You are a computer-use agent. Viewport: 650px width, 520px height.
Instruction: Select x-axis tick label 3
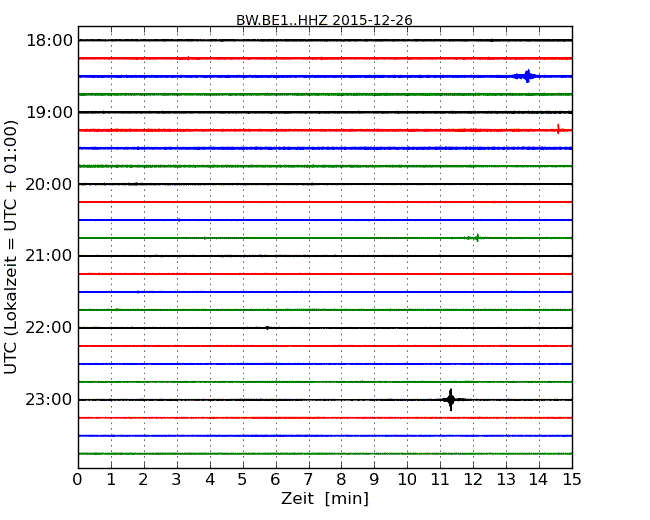(177, 479)
